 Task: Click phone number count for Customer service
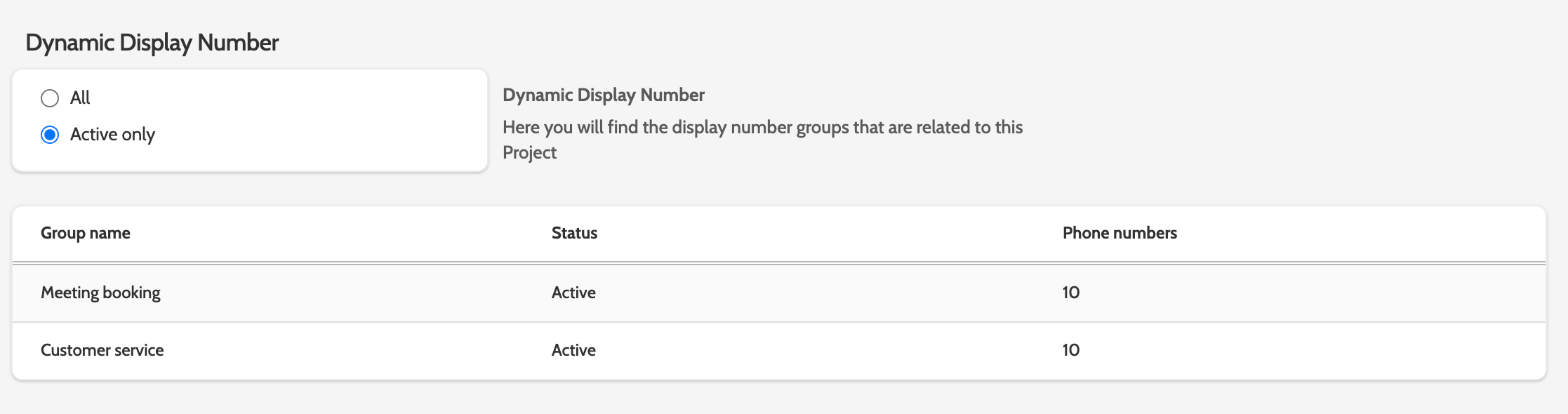pos(1071,350)
